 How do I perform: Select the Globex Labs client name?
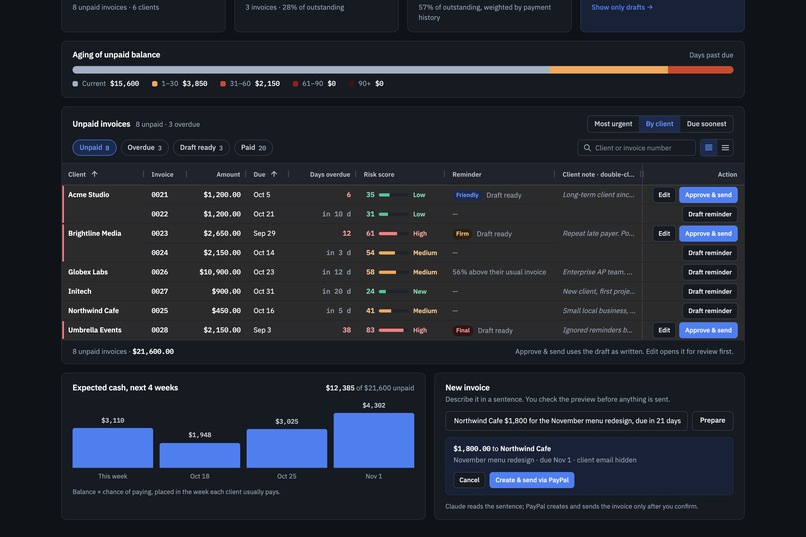point(88,272)
